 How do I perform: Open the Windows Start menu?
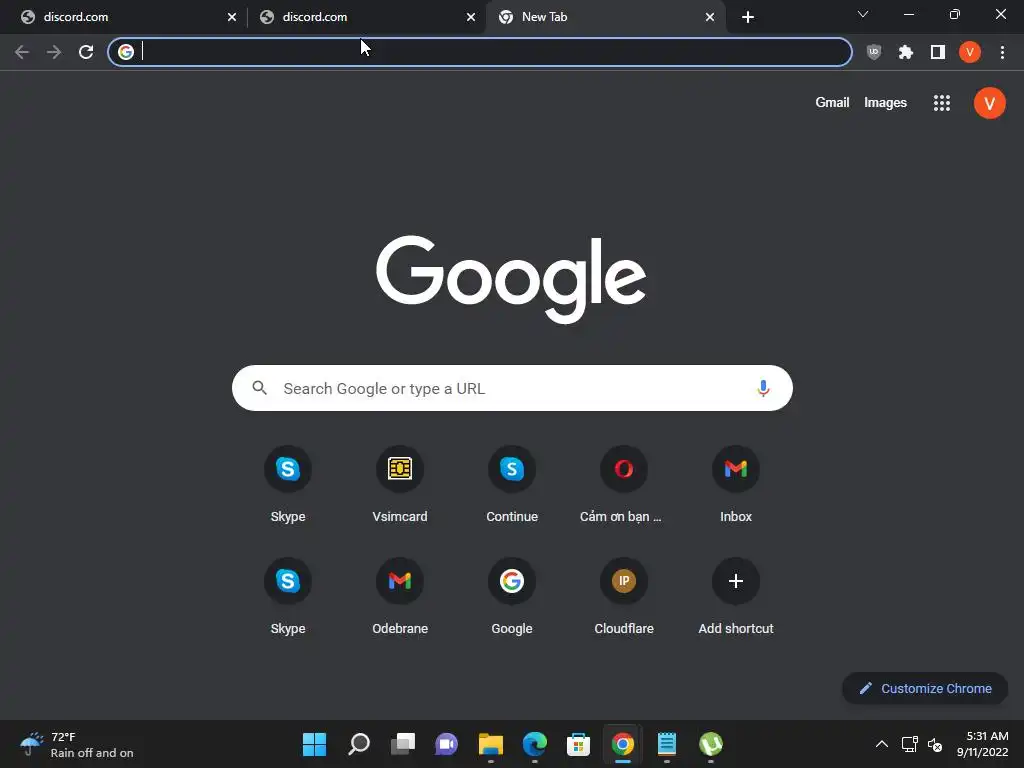coord(314,744)
